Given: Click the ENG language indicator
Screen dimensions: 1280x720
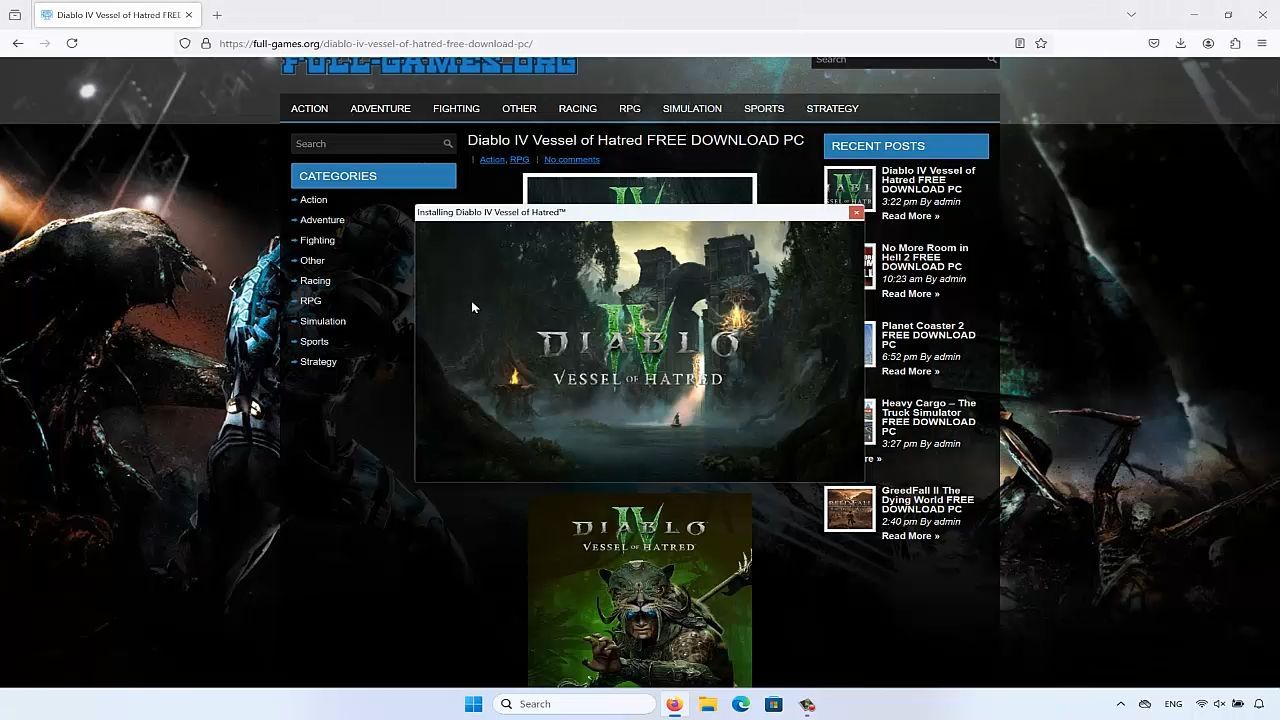Looking at the screenshot, I should [x=1173, y=704].
